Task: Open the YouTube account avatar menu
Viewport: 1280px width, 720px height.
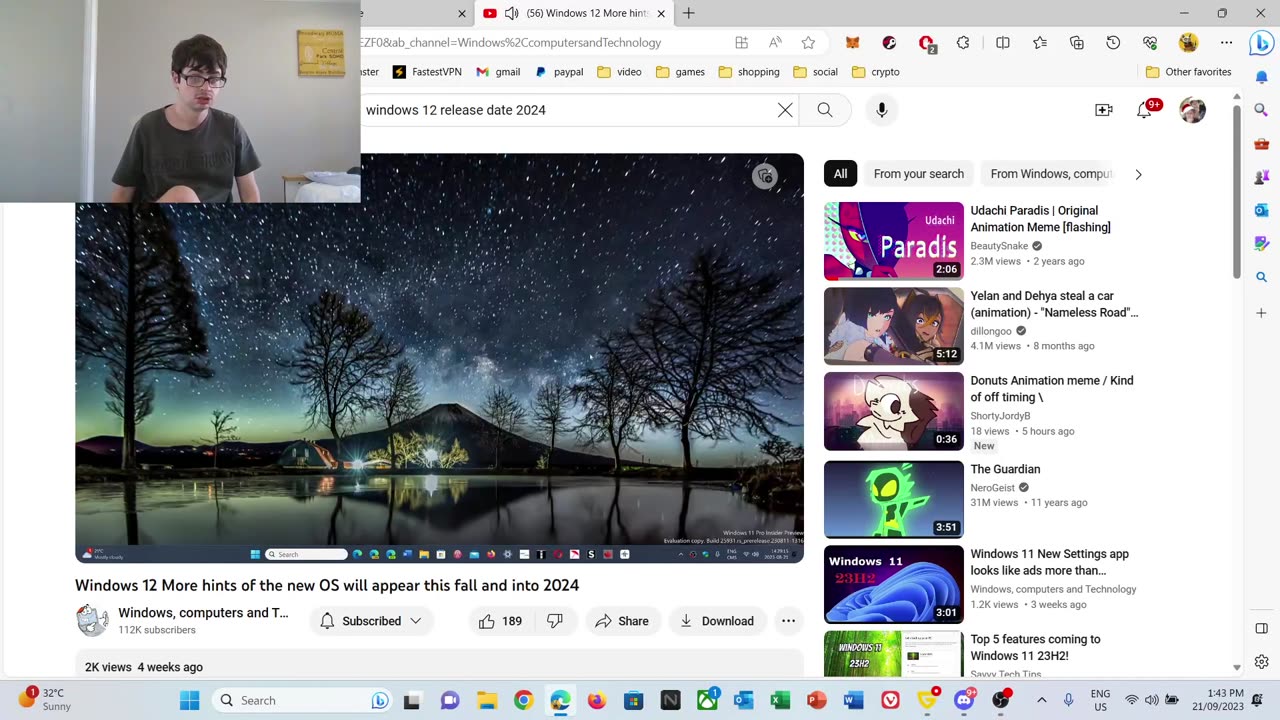Action: [1192, 110]
